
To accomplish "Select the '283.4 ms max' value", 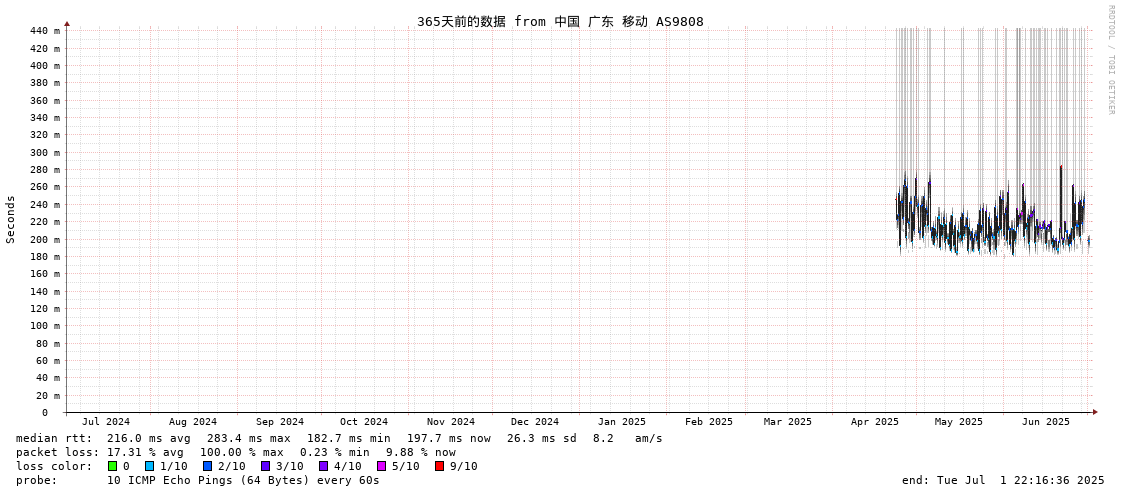I will point(248,438).
